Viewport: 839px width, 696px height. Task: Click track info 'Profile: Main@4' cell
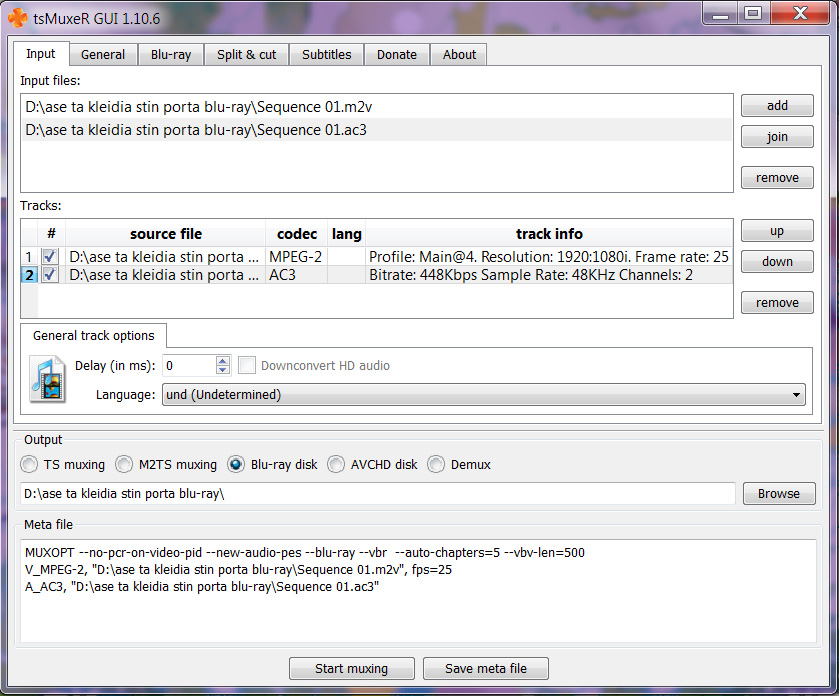pos(549,257)
